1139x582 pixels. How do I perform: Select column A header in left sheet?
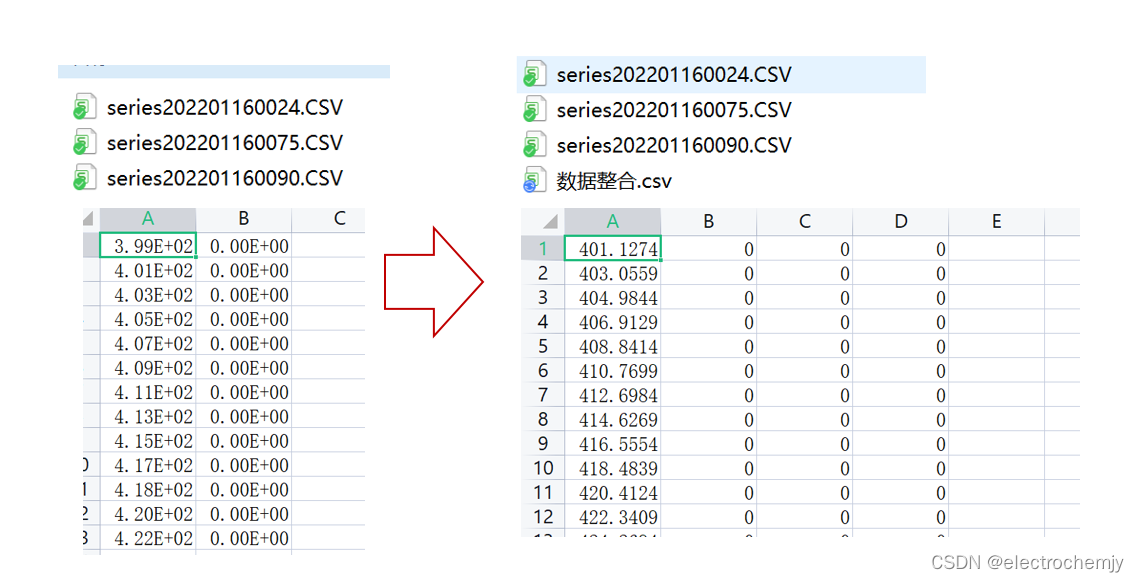(x=148, y=219)
